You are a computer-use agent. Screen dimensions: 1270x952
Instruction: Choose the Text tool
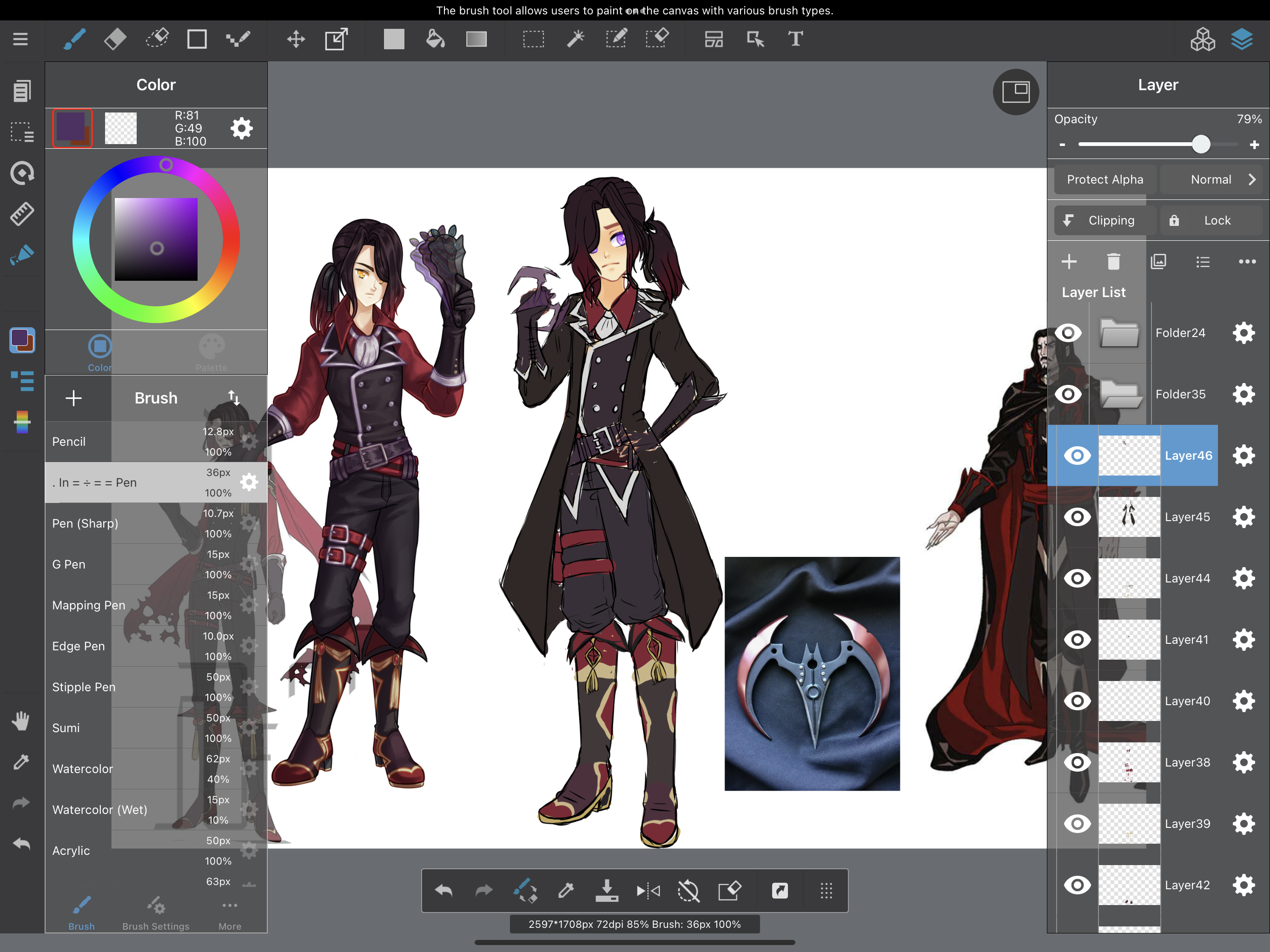[795, 39]
